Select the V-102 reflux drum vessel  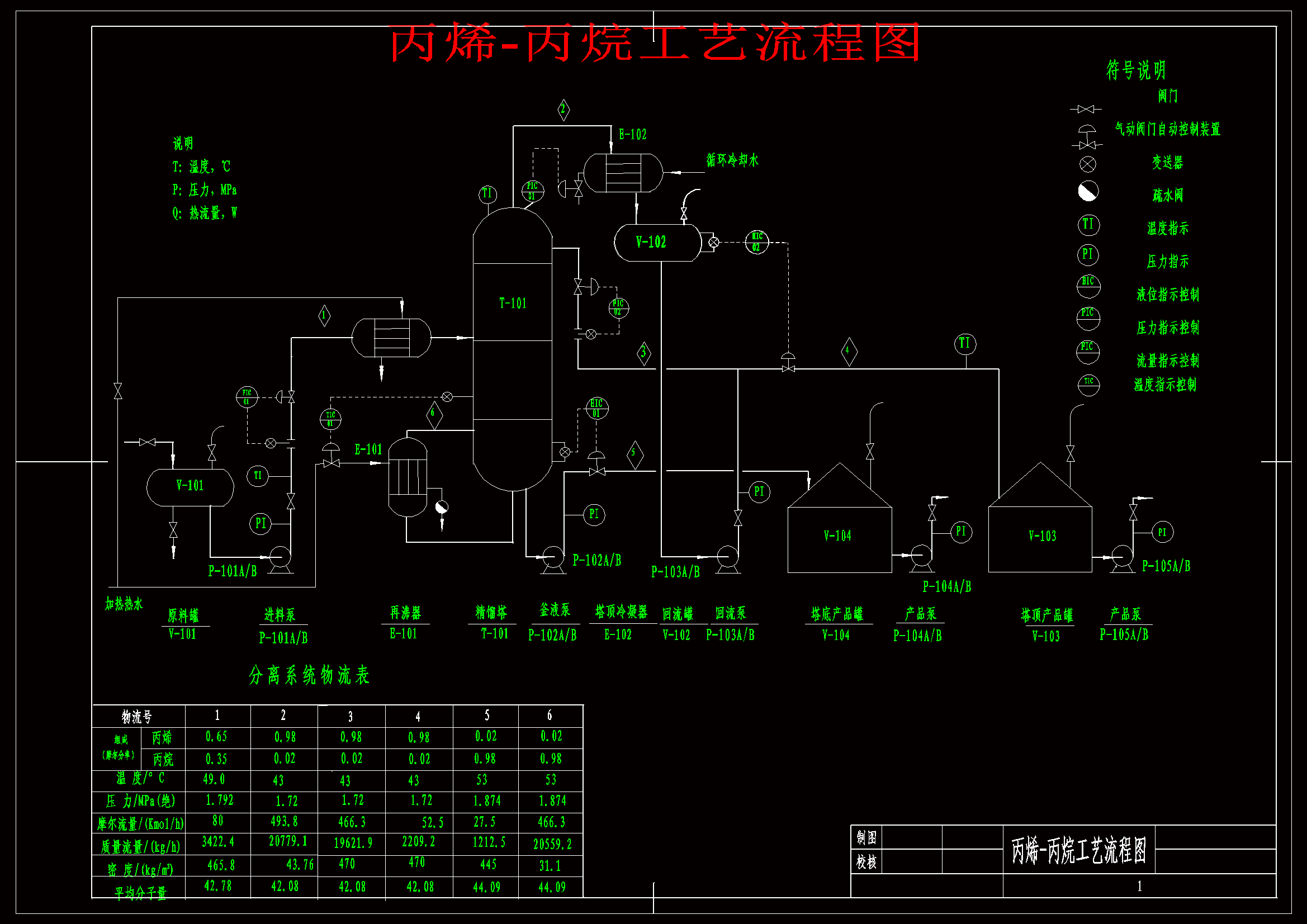[x=657, y=243]
